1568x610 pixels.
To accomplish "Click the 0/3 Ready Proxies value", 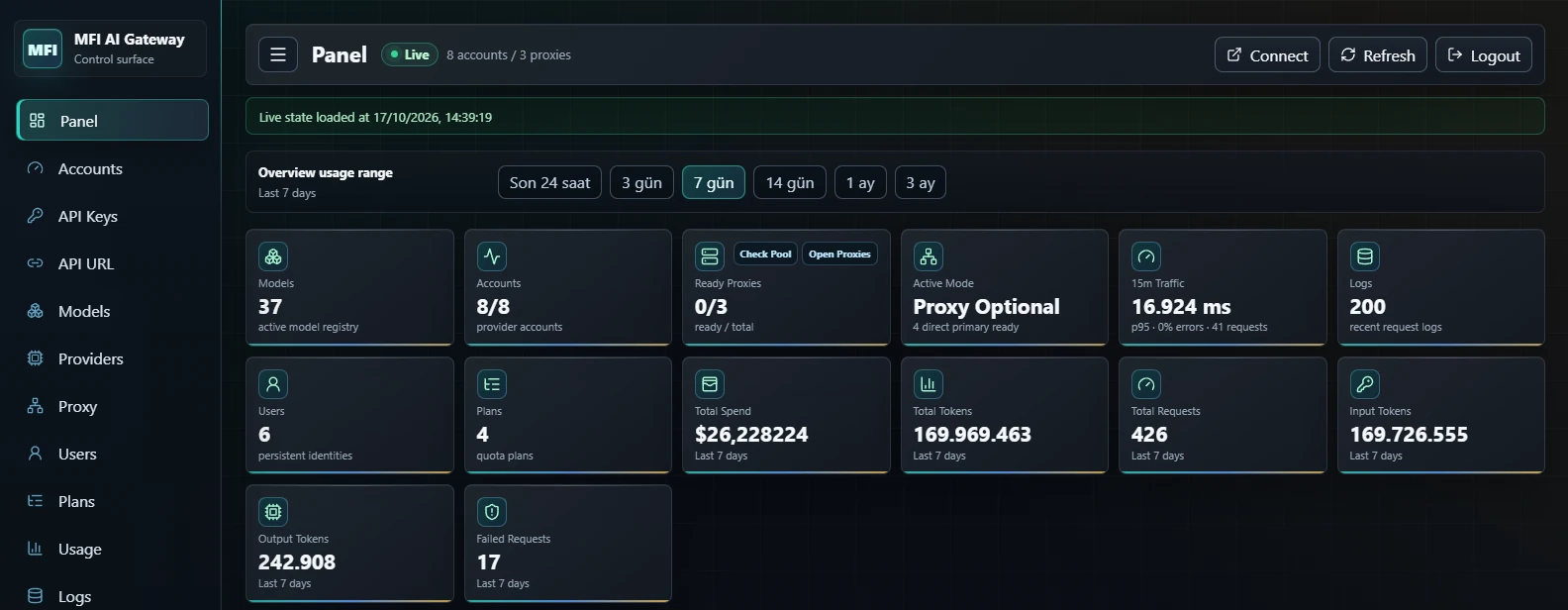I will [x=711, y=307].
